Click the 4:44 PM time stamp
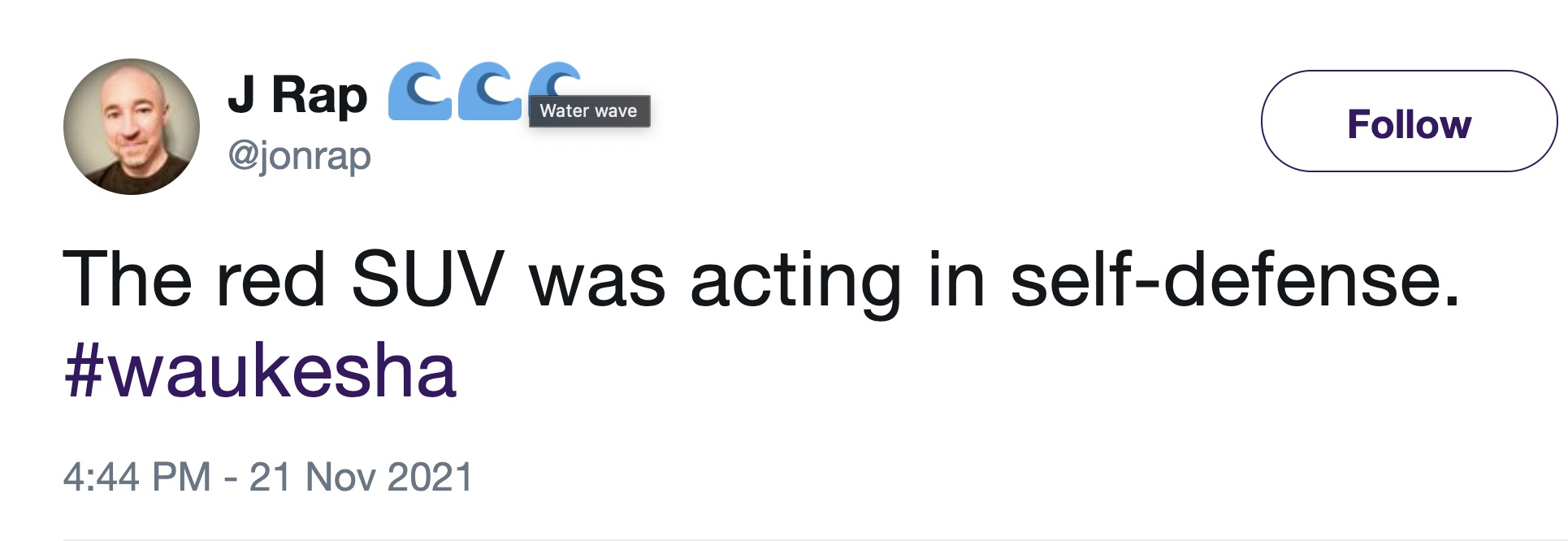1568x541 pixels. click(x=136, y=477)
